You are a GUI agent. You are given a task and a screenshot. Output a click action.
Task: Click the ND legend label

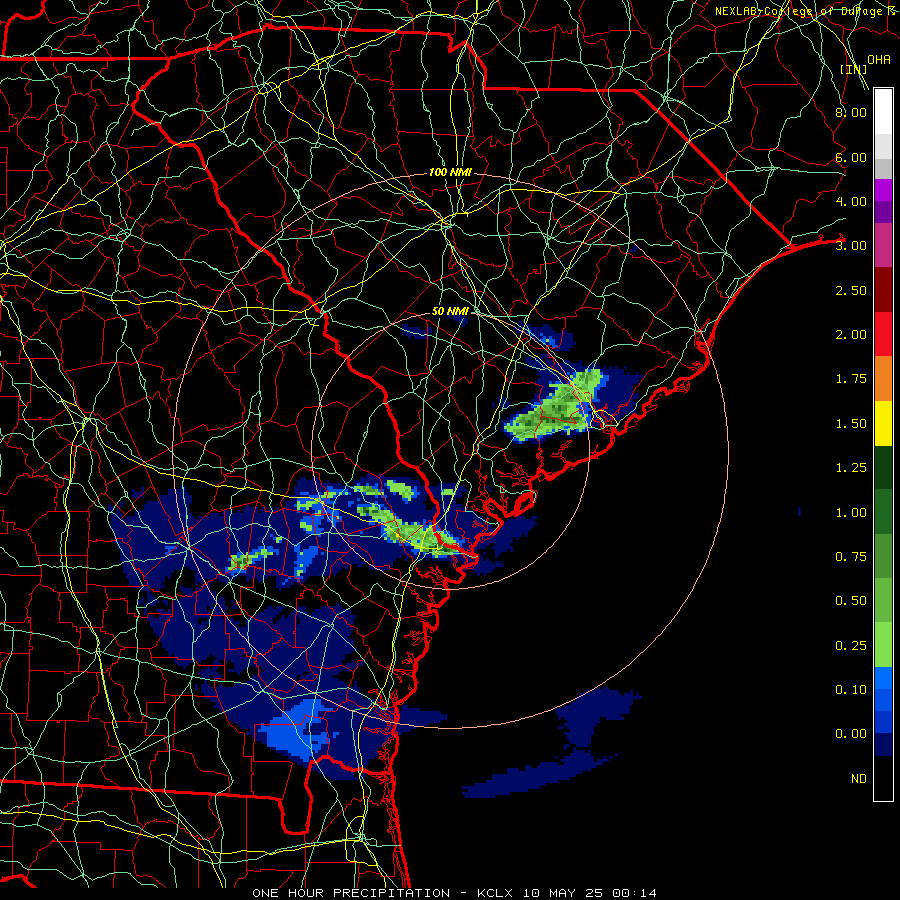tap(859, 779)
